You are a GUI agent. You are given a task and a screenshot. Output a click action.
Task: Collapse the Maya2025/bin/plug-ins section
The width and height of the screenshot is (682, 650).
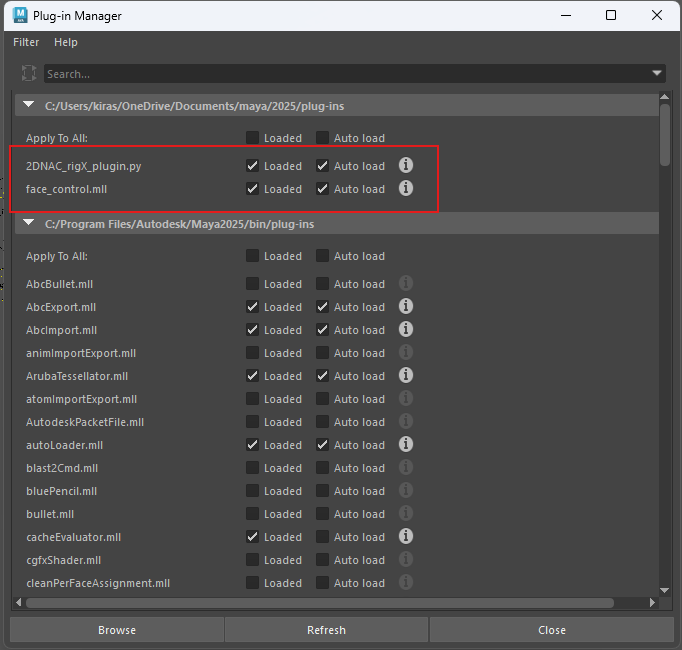pyautogui.click(x=29, y=224)
